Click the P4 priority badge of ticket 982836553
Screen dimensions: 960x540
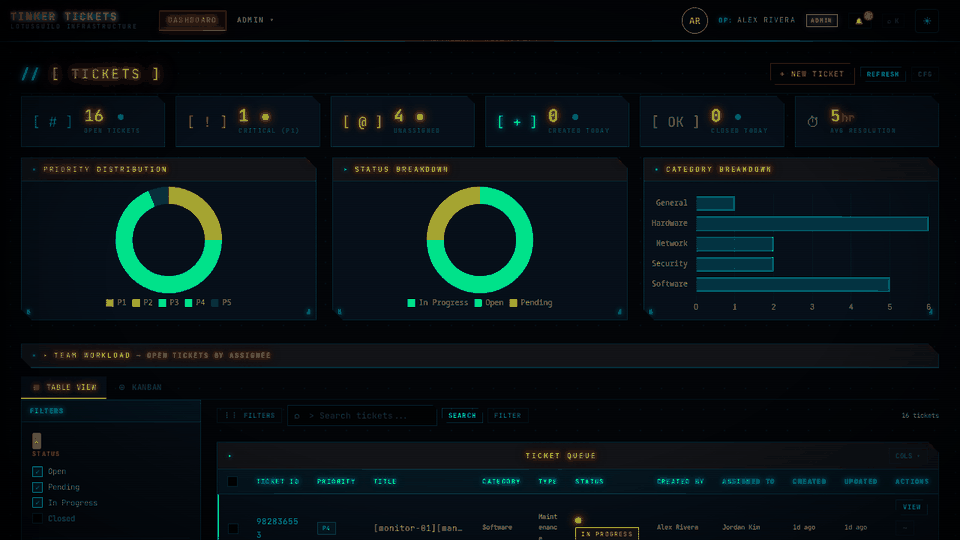tap(326, 528)
